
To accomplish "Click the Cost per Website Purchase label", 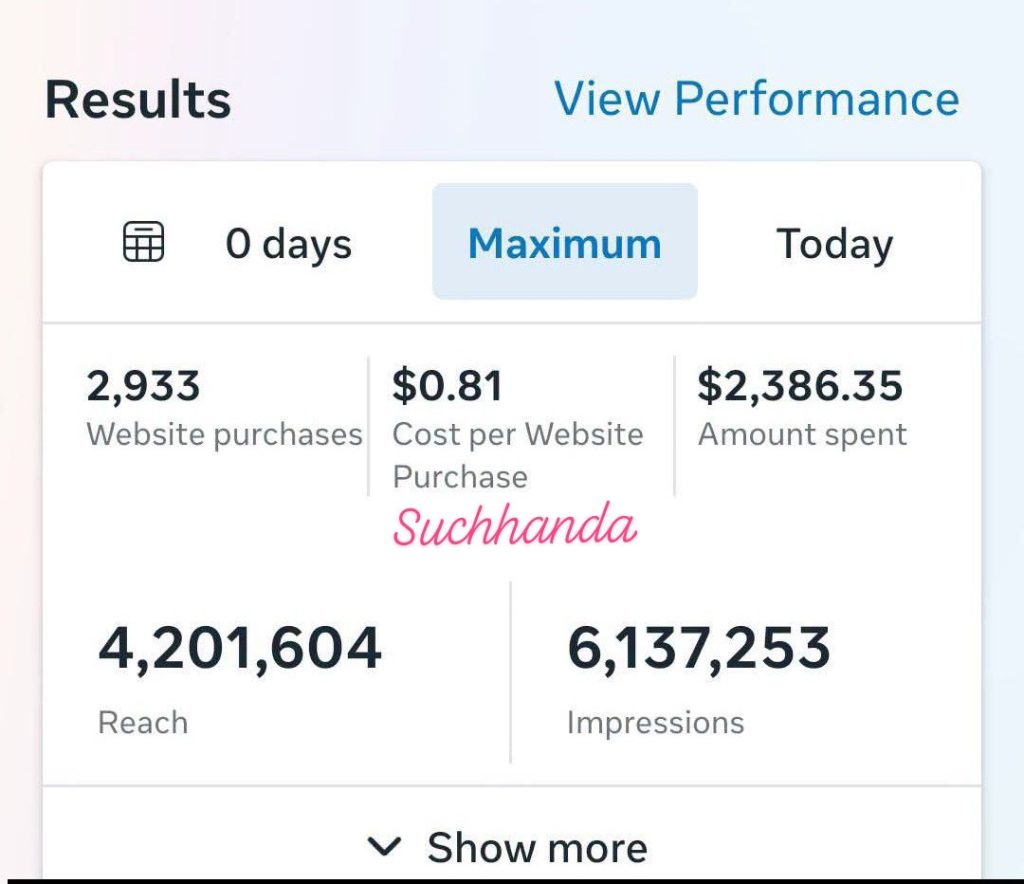I will [x=518, y=456].
